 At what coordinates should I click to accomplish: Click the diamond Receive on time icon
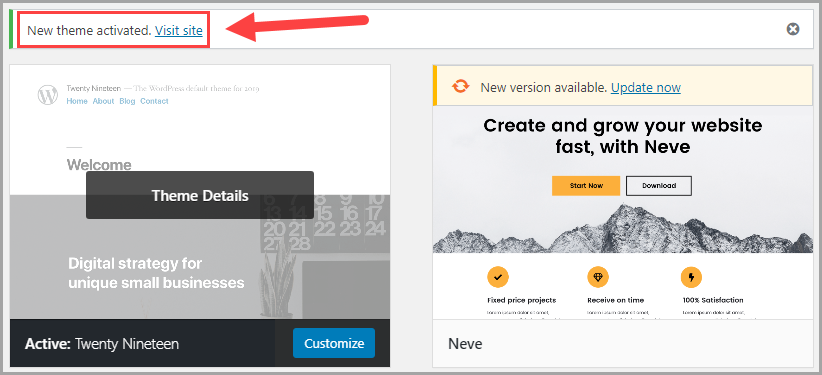598,276
